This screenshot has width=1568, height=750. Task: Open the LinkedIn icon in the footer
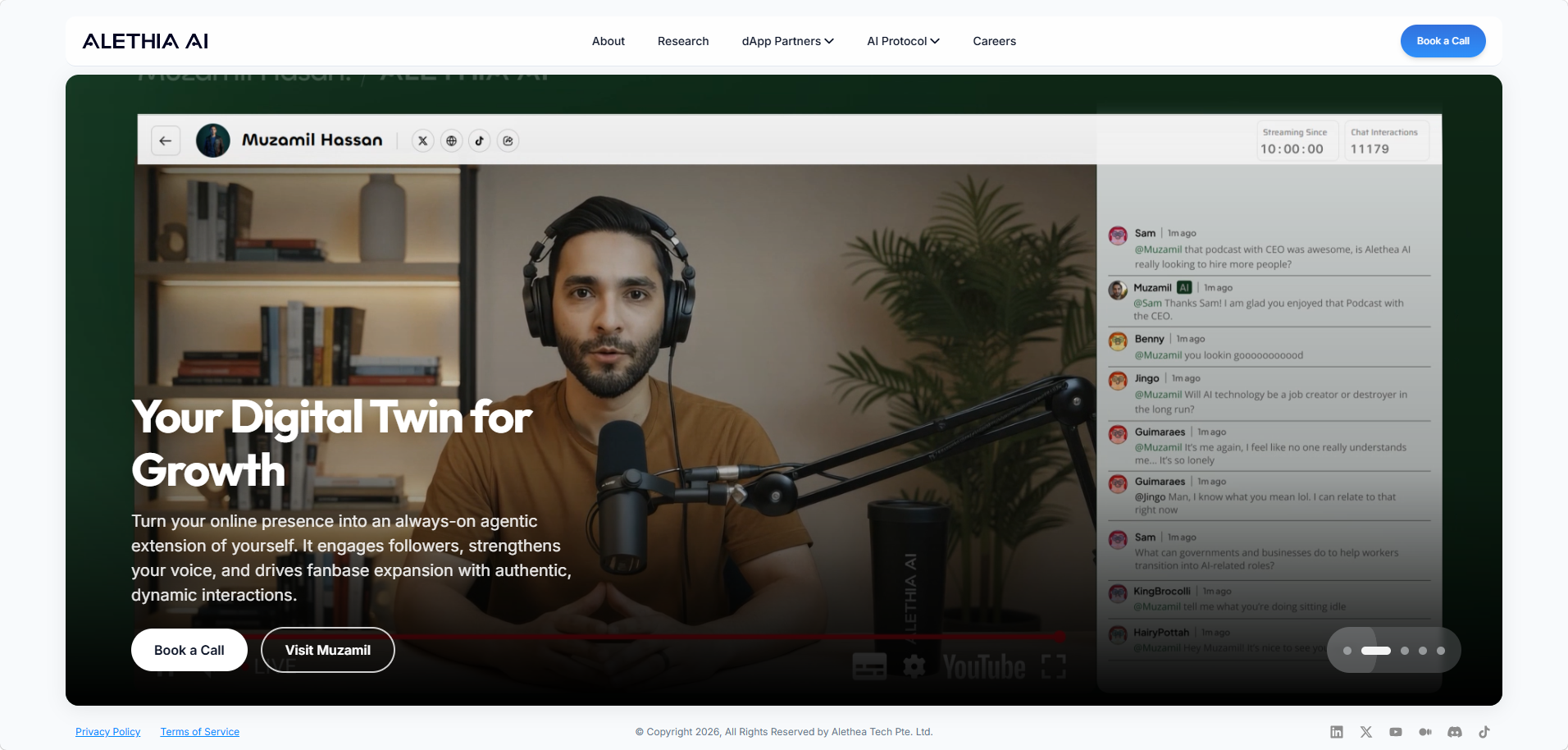click(1337, 732)
